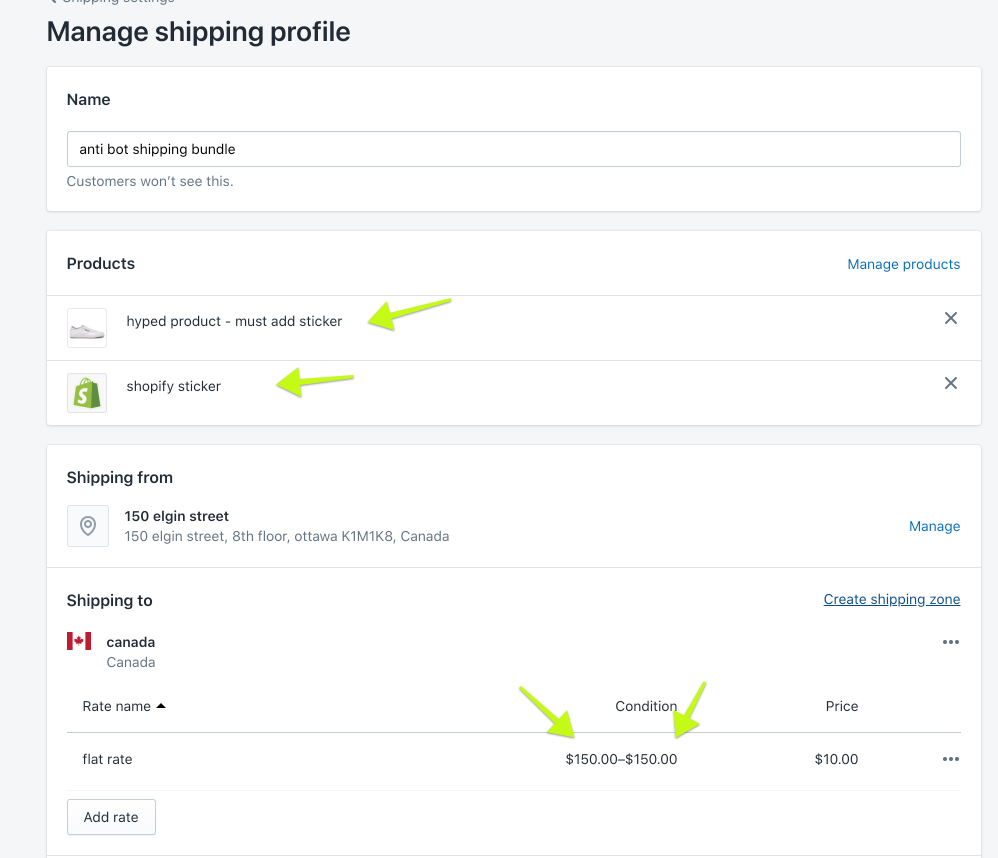Screen dimensions: 998x858
Task: Select the hyped product - must add sticker text
Action: pyautogui.click(x=234, y=321)
